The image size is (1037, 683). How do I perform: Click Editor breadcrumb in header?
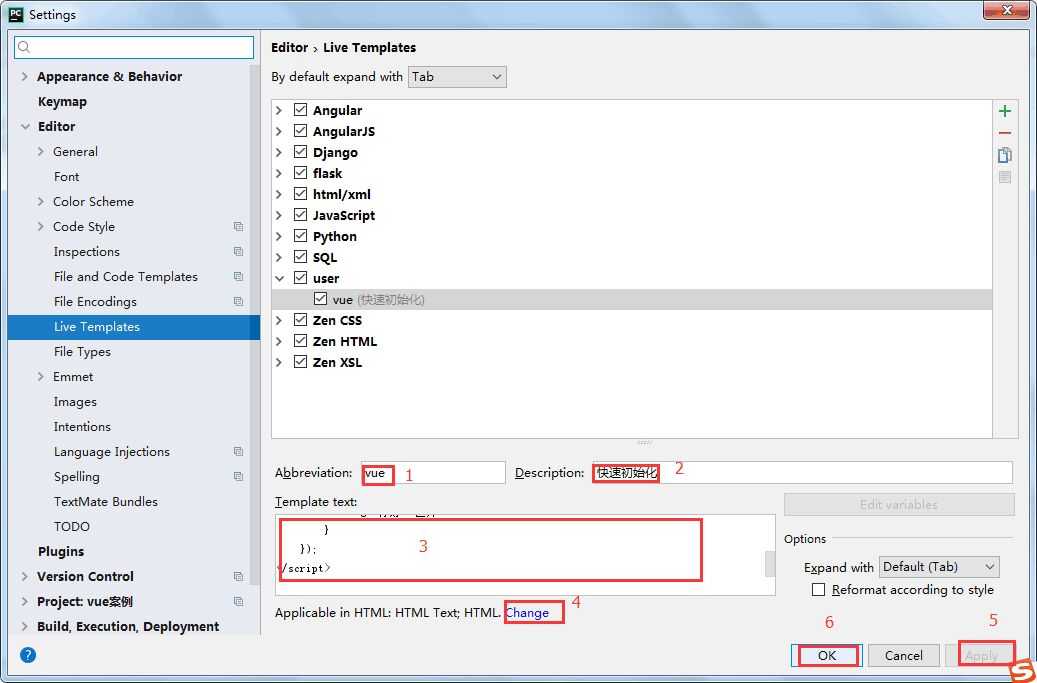(290, 48)
